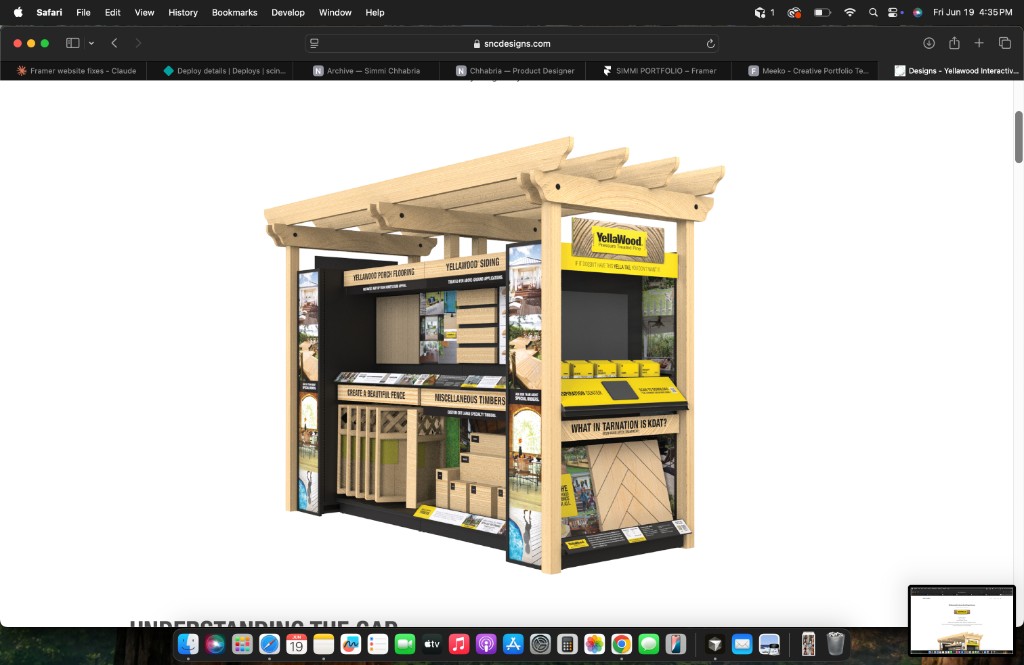Toggle the Safari sidebar button
Viewport: 1024px width, 665px height.
click(x=72, y=43)
